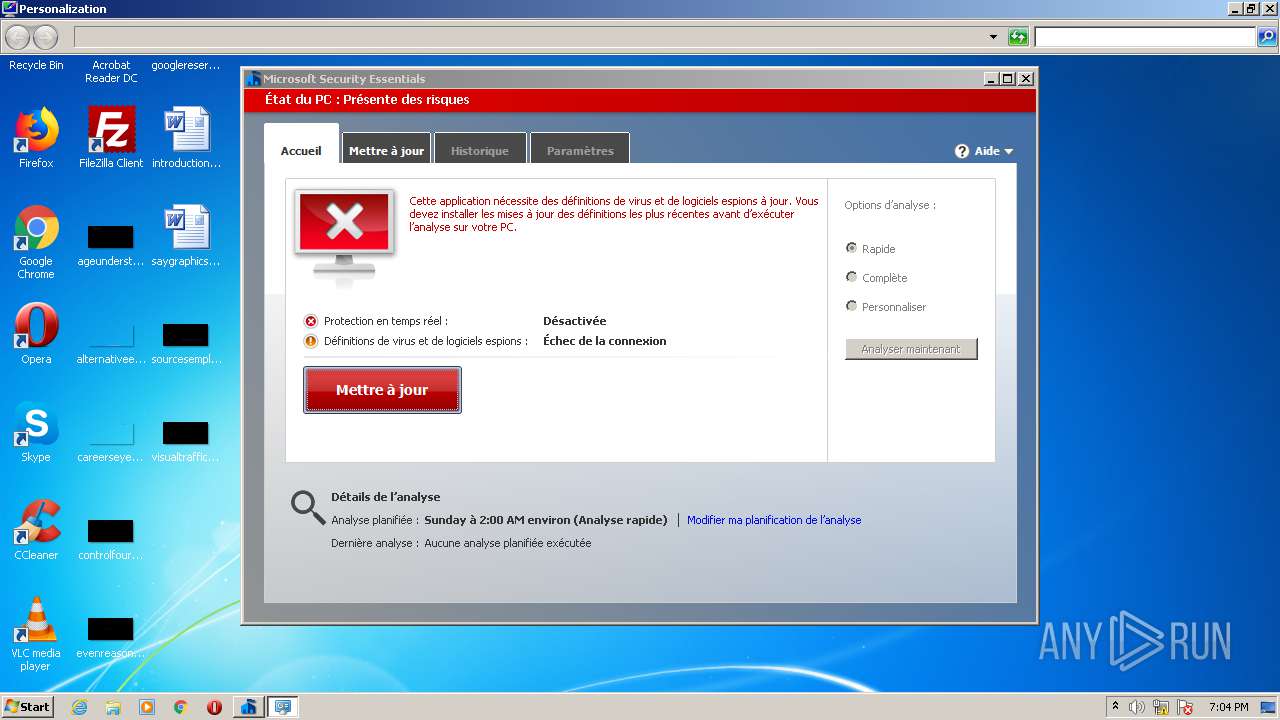The width and height of the screenshot is (1280, 720).
Task: Open the Firefox desktop shortcut
Action: [x=36, y=138]
